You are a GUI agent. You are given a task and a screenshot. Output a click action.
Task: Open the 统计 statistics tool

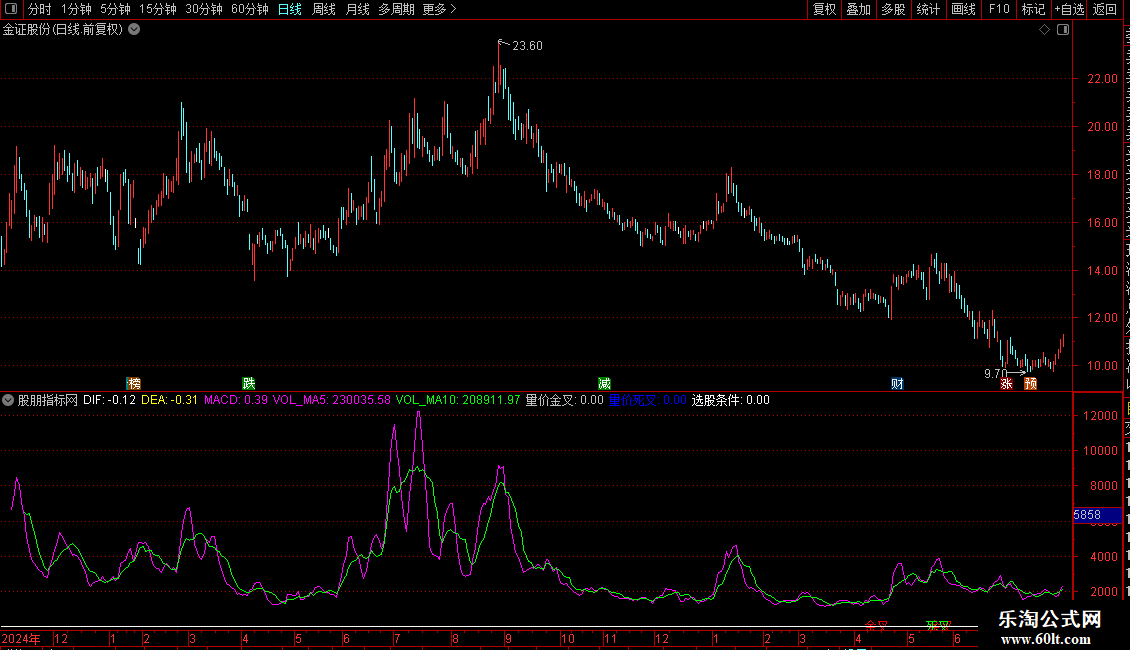click(928, 9)
